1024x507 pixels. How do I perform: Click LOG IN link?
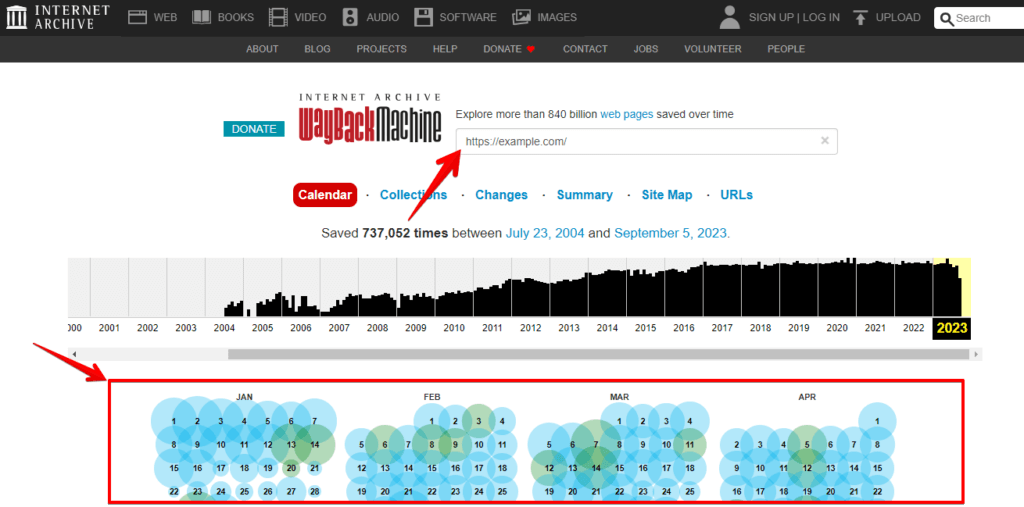point(821,18)
